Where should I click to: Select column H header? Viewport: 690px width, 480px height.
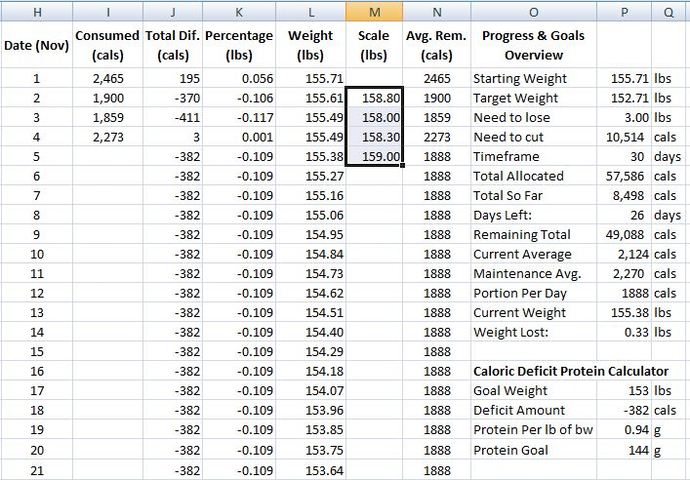click(x=37, y=12)
